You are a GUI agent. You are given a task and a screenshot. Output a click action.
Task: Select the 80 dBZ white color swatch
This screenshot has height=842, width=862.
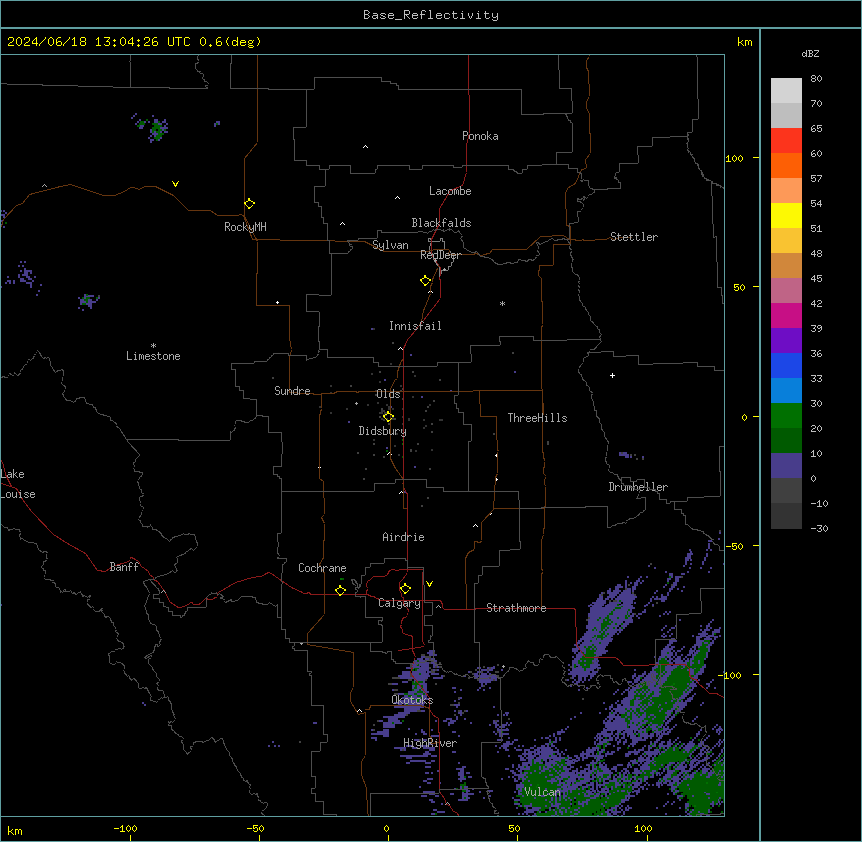[786, 91]
